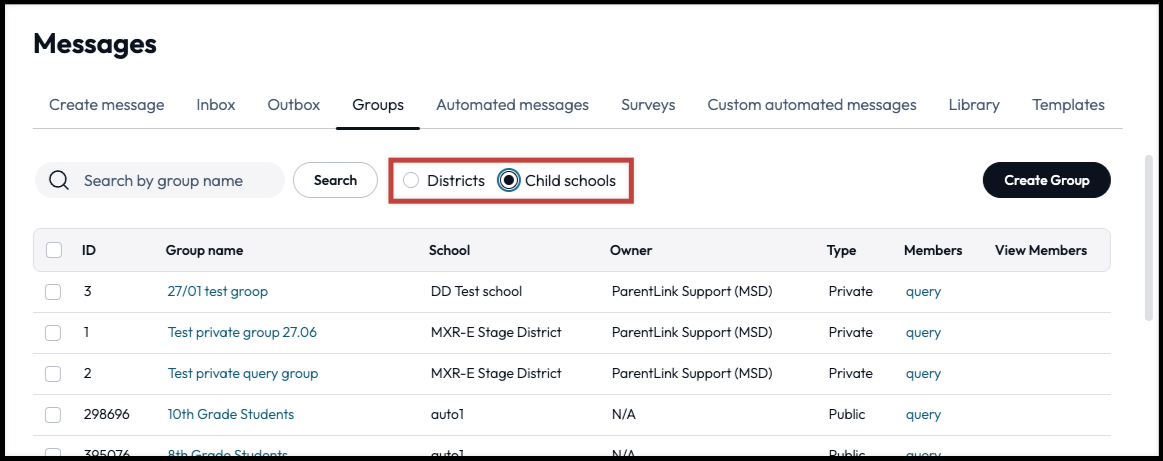This screenshot has width=1163, height=461.
Task: Check the box for Test private group 27.06
Action: coord(53,333)
